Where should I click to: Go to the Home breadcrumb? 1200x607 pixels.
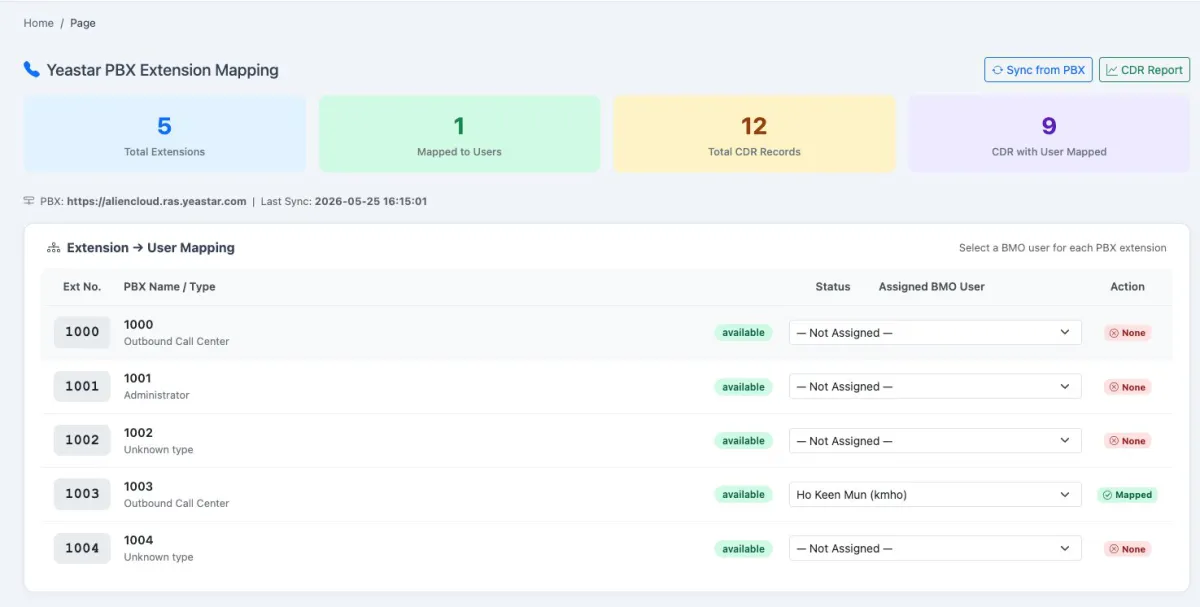(39, 23)
